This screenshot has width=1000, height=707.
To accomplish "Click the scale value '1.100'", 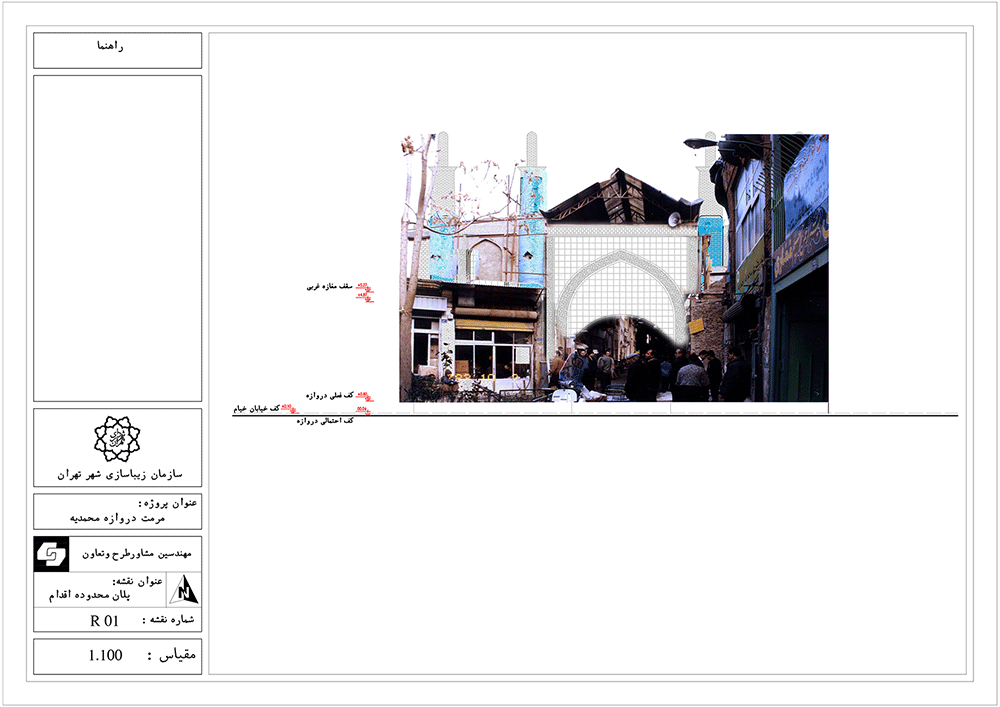I will tap(105, 655).
